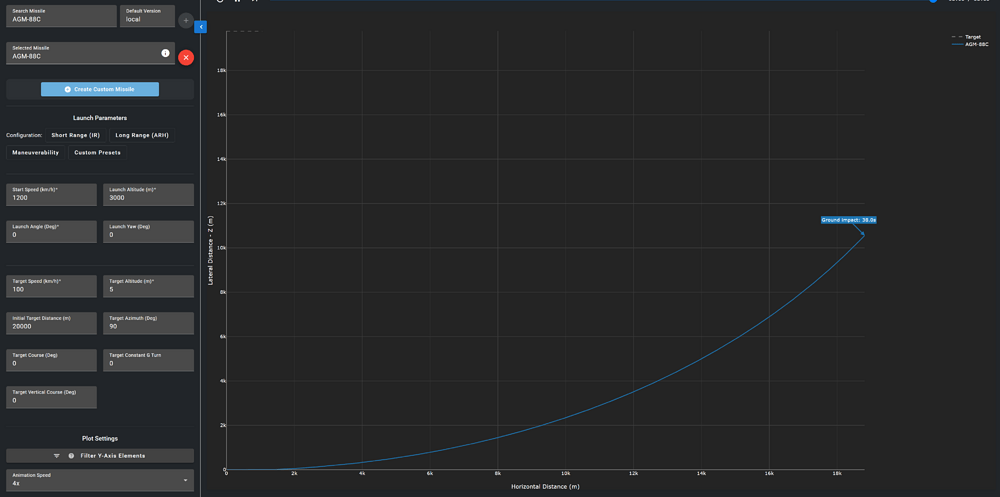
Task: Open the Default Version selector
Action: pos(147,16)
